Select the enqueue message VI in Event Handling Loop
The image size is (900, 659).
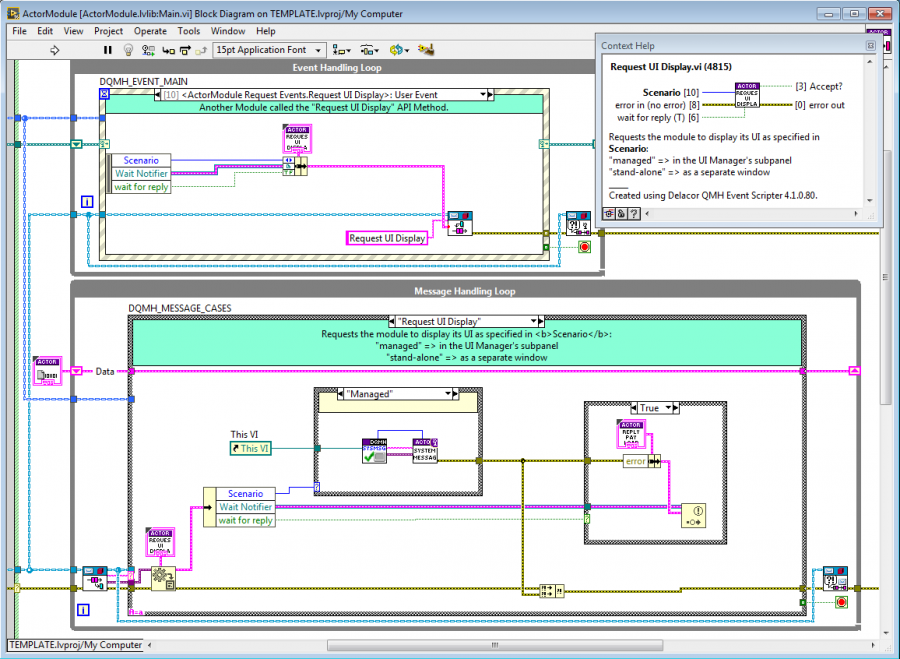460,224
